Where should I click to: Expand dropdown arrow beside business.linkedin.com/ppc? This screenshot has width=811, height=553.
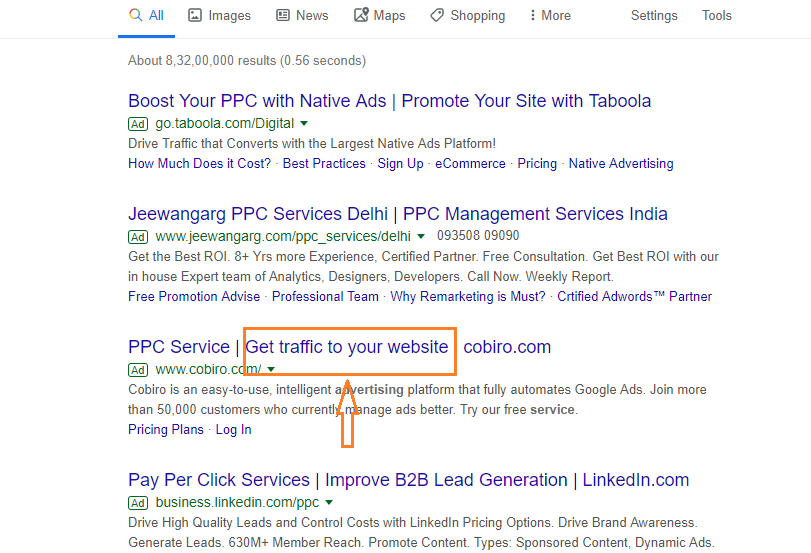pos(329,503)
